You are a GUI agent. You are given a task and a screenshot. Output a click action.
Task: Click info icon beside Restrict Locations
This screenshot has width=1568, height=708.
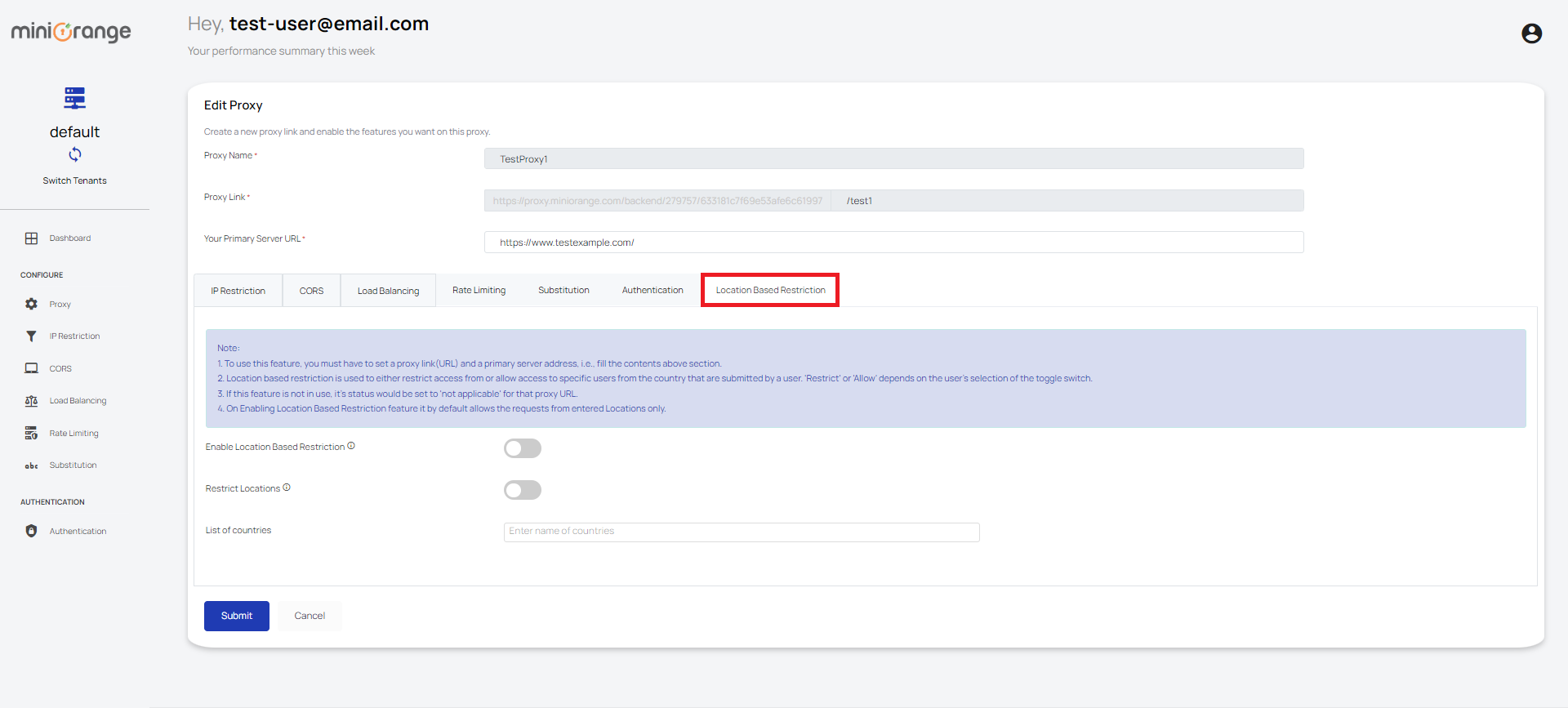[x=287, y=488]
